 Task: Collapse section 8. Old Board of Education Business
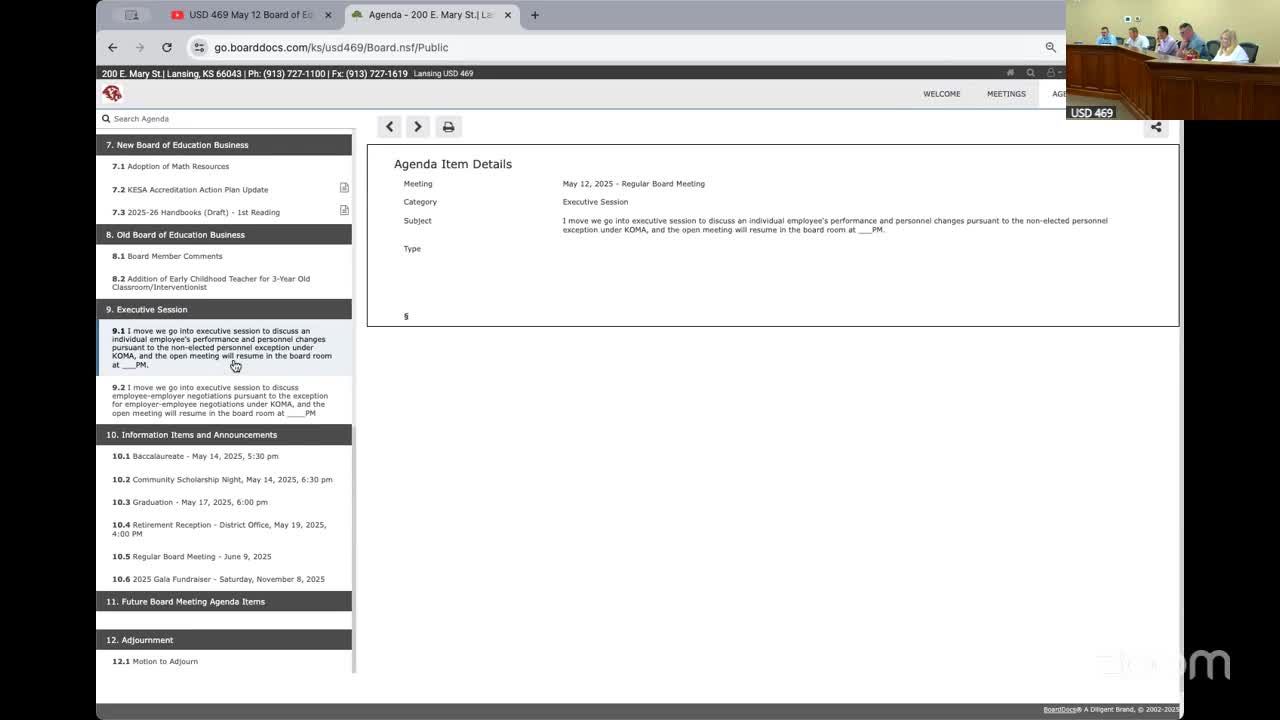click(224, 235)
